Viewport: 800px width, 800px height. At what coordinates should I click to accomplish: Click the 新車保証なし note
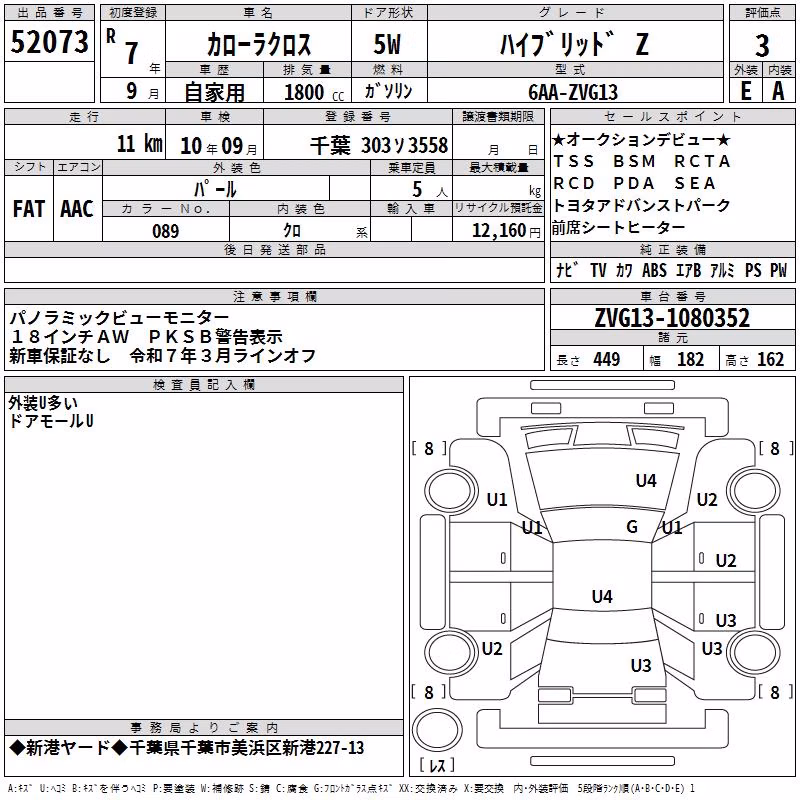click(60, 356)
